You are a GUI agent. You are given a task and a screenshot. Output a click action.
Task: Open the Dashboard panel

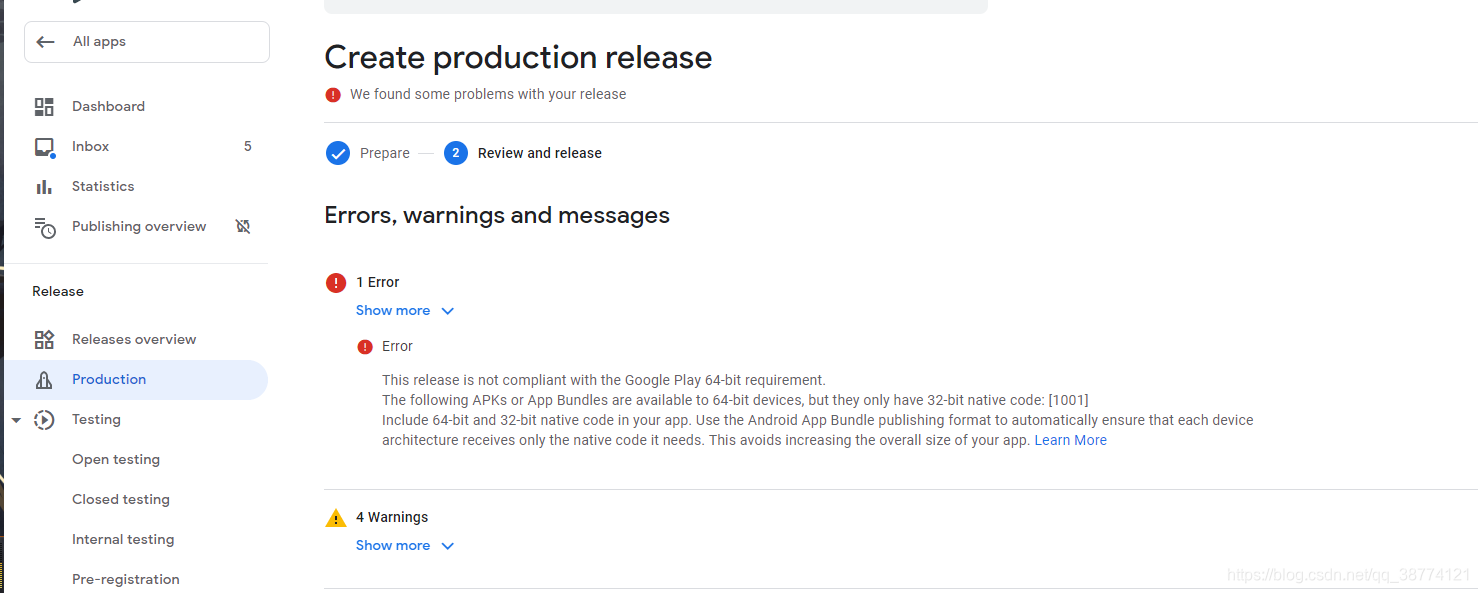(x=108, y=106)
